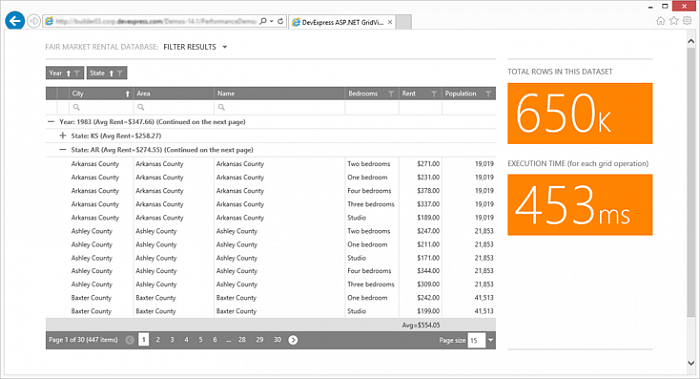Click the Rent cell $247.00

point(428,231)
